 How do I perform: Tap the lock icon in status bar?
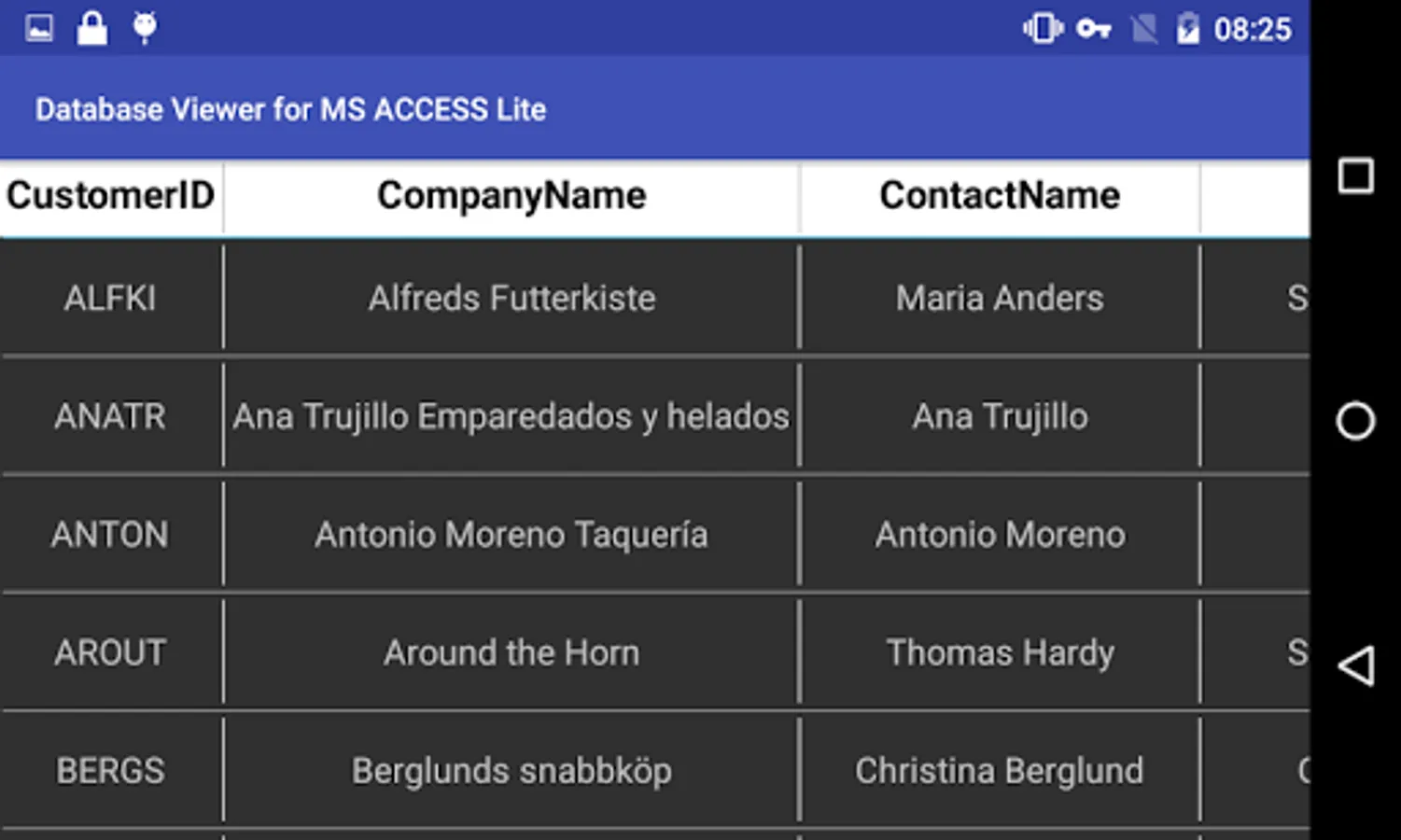coord(91,28)
